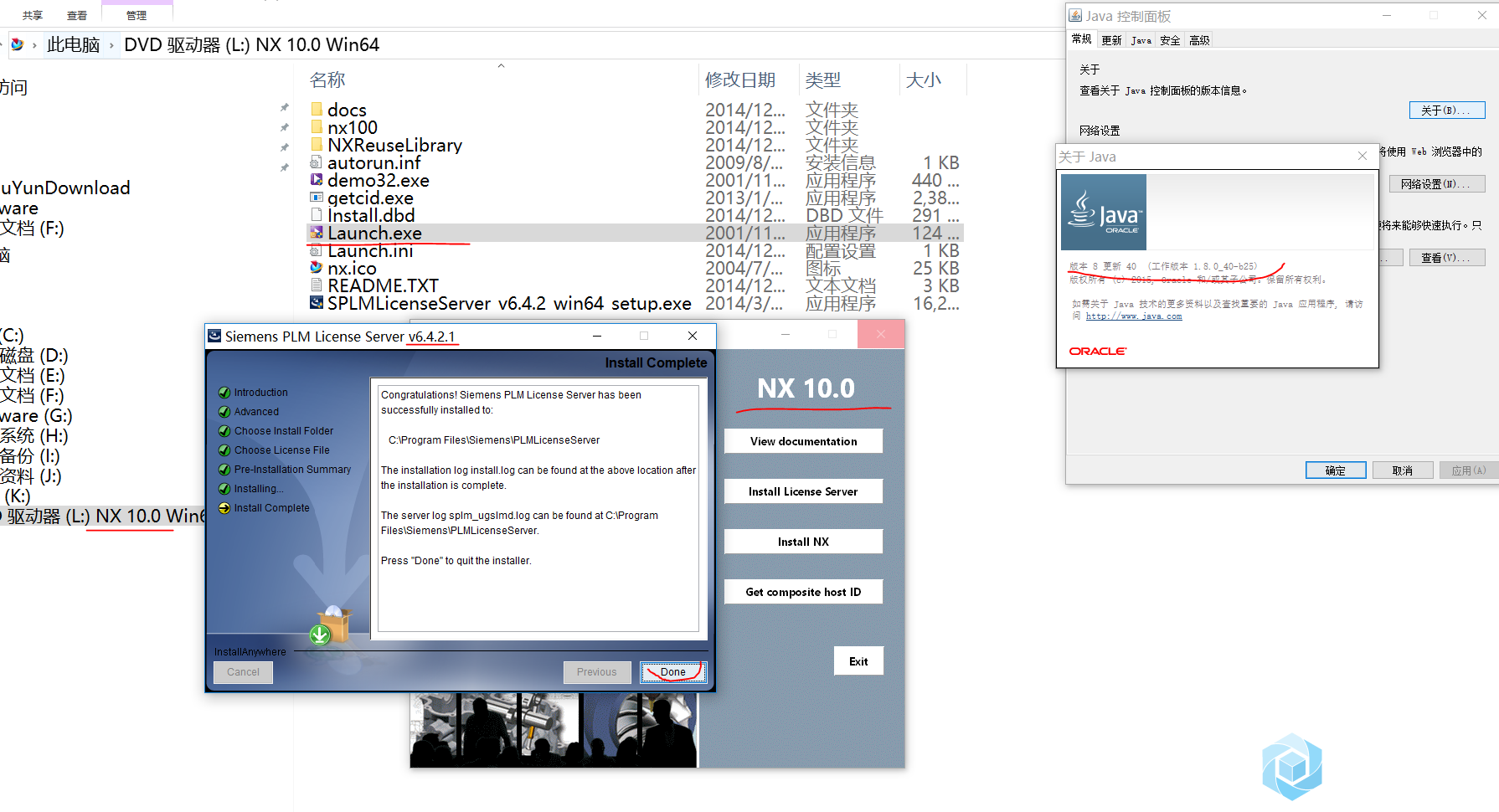Click the filmstrip image in NX launcher
Viewport: 1499px width, 812px height.
pos(554,730)
